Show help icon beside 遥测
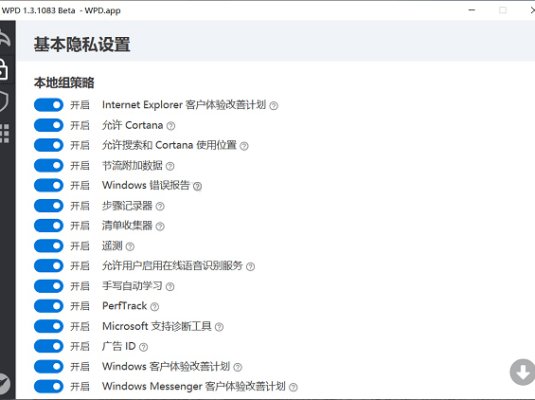 pos(130,246)
